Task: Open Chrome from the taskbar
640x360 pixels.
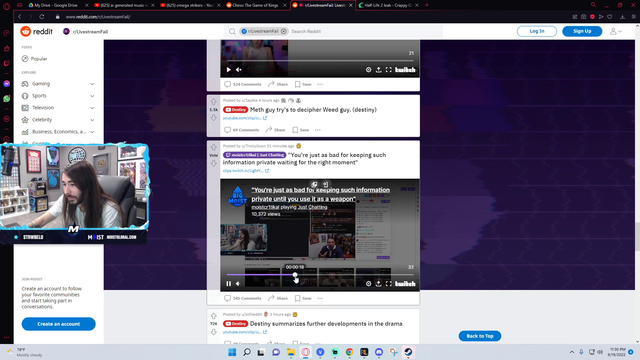Action: (349, 352)
